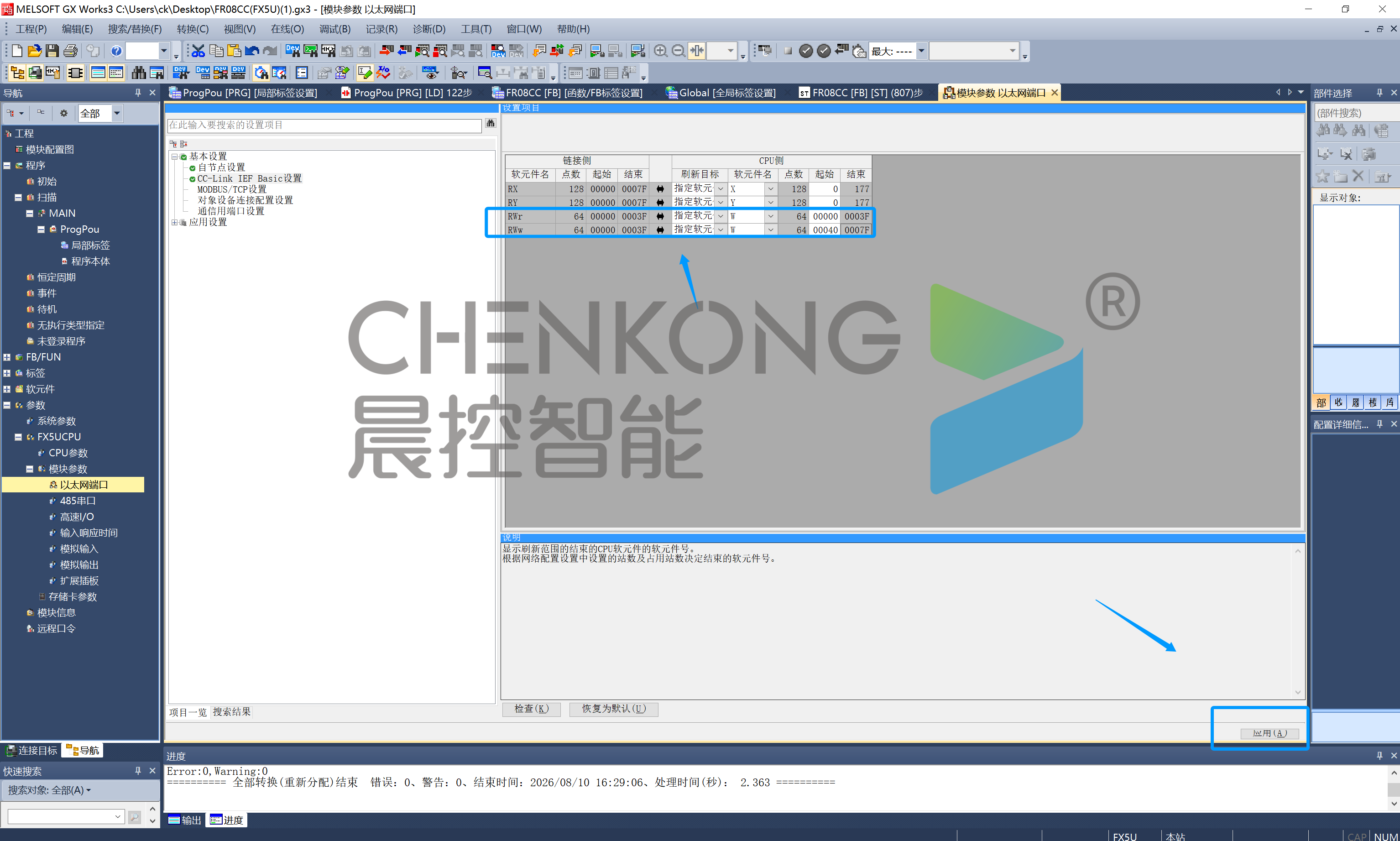The image size is (1400, 841).
Task: Click the RWw row CPU 起始 cell 00040
Action: [825, 230]
